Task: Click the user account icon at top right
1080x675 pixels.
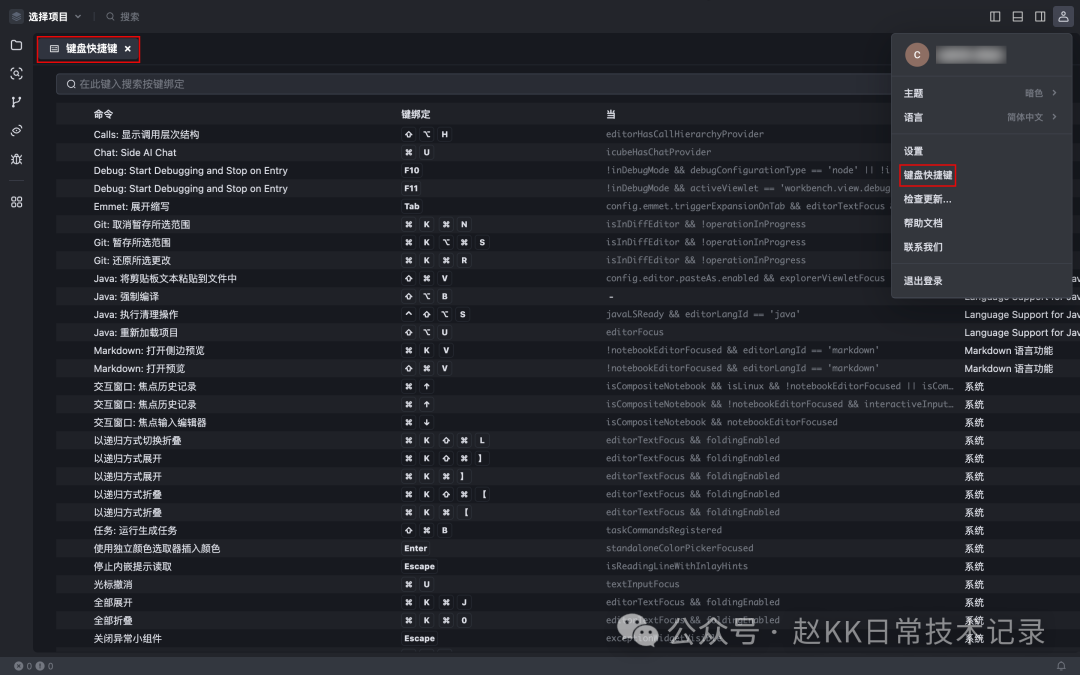Action: pos(1063,16)
